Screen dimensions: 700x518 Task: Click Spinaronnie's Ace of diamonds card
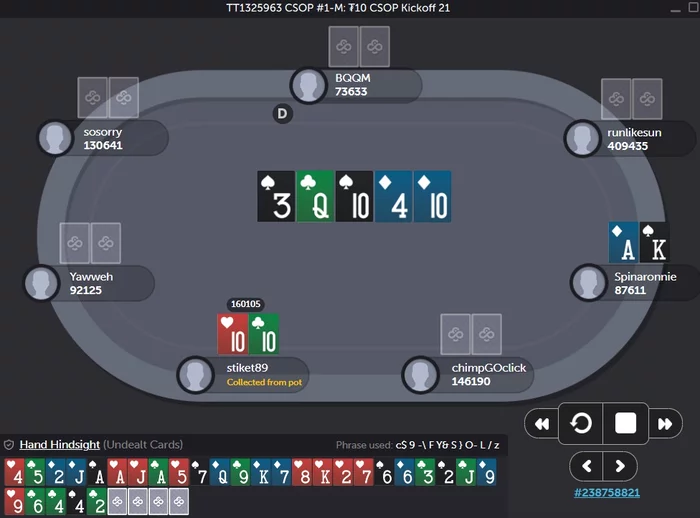point(623,242)
